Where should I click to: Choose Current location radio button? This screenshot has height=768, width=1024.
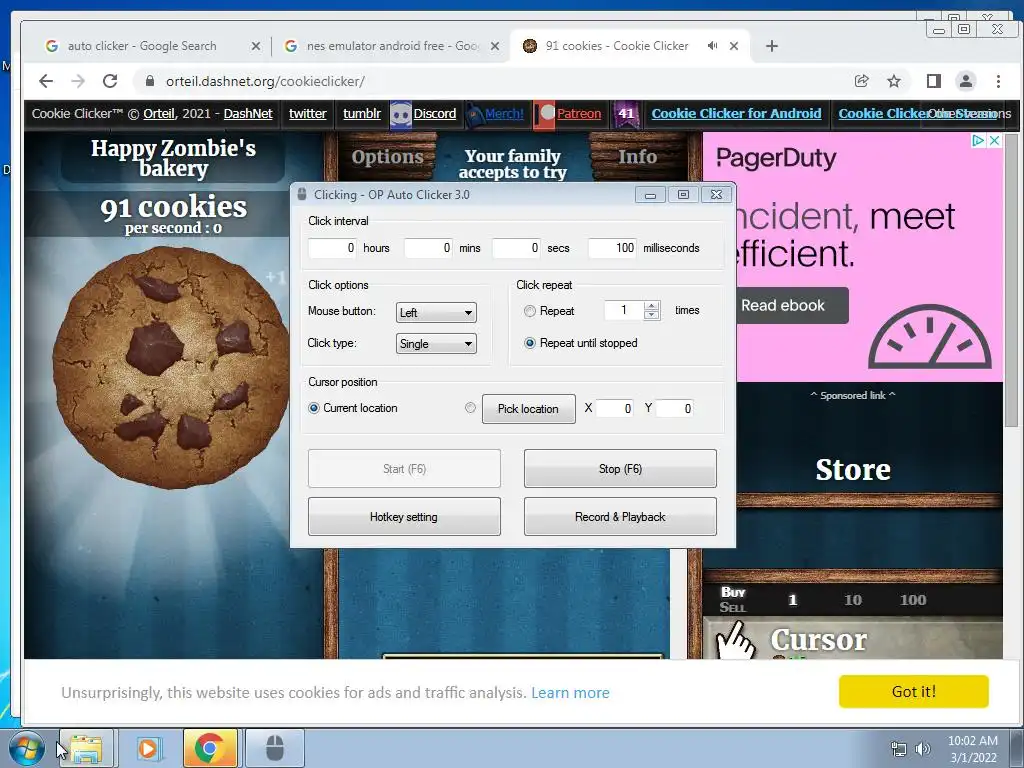[313, 408]
